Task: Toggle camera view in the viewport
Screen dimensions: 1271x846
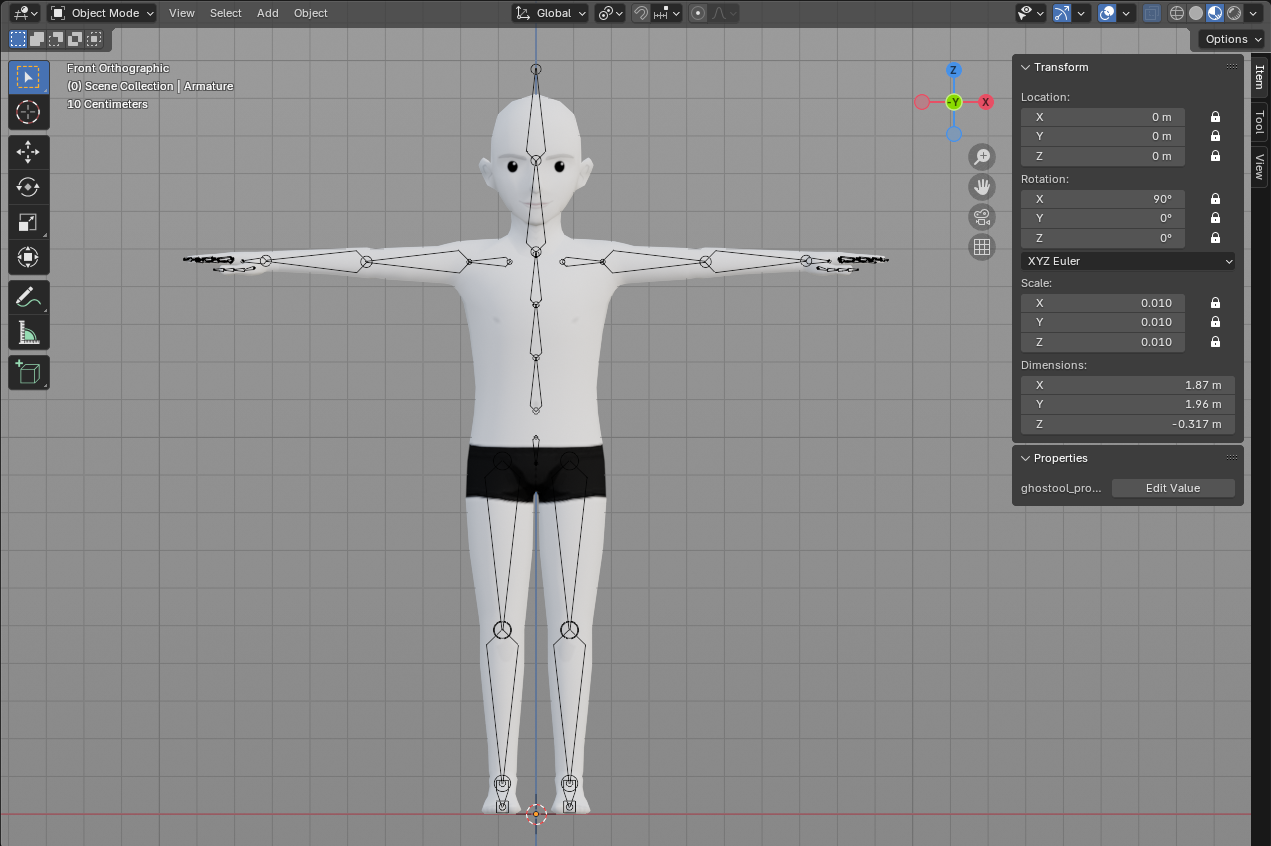Action: (982, 217)
